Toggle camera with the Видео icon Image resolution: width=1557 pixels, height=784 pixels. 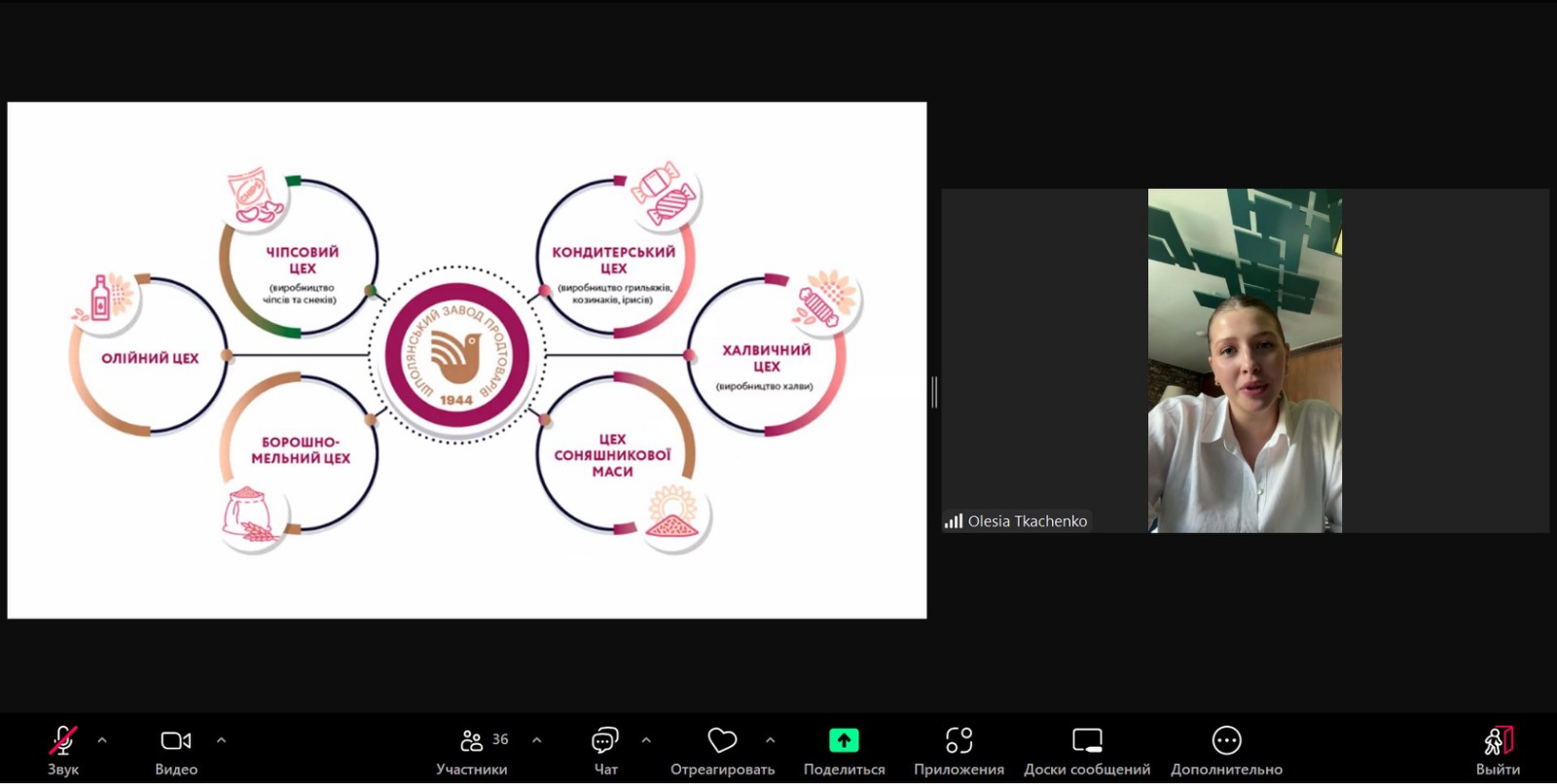pos(176,741)
